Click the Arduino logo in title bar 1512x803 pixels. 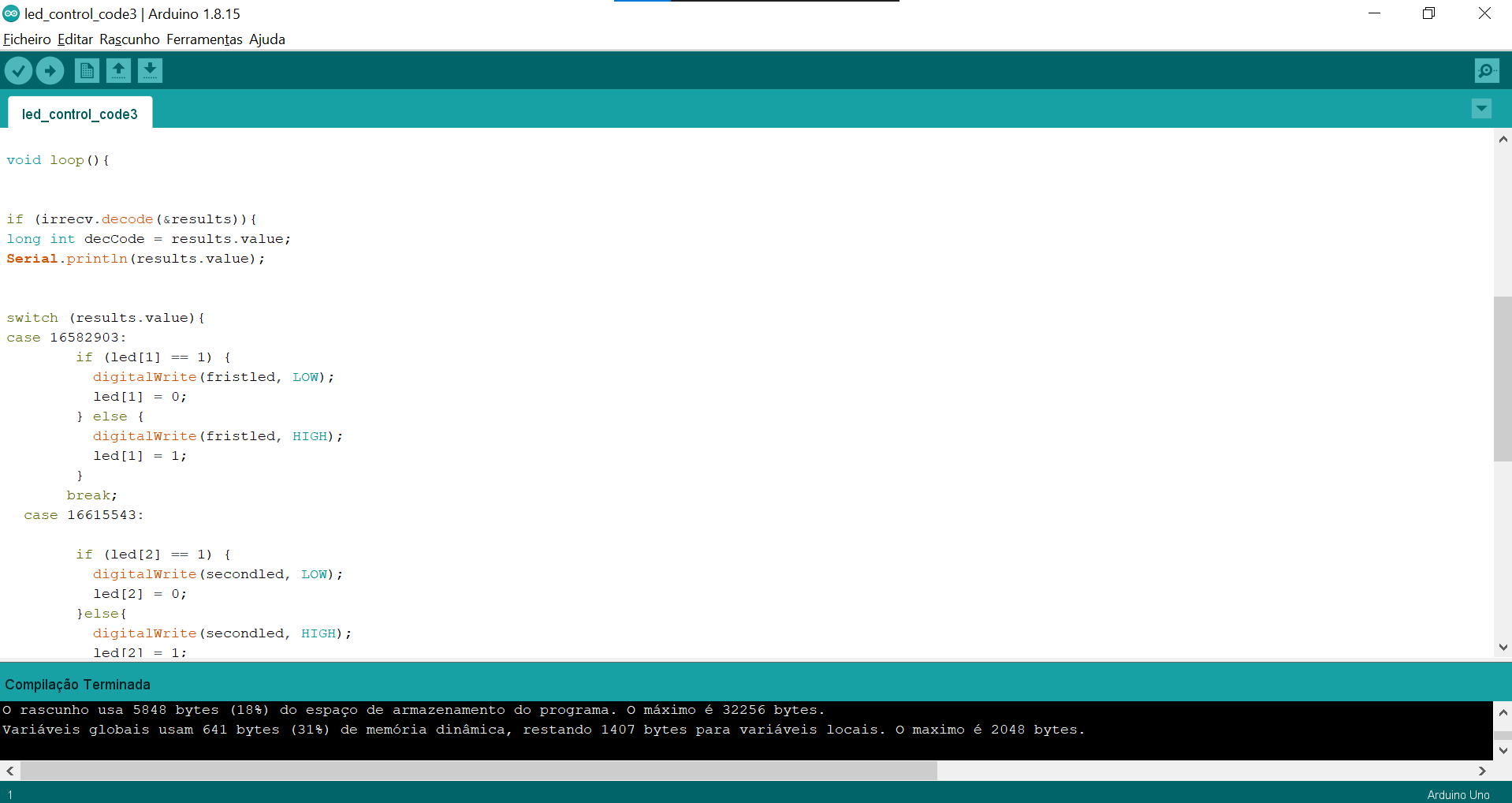[11, 13]
